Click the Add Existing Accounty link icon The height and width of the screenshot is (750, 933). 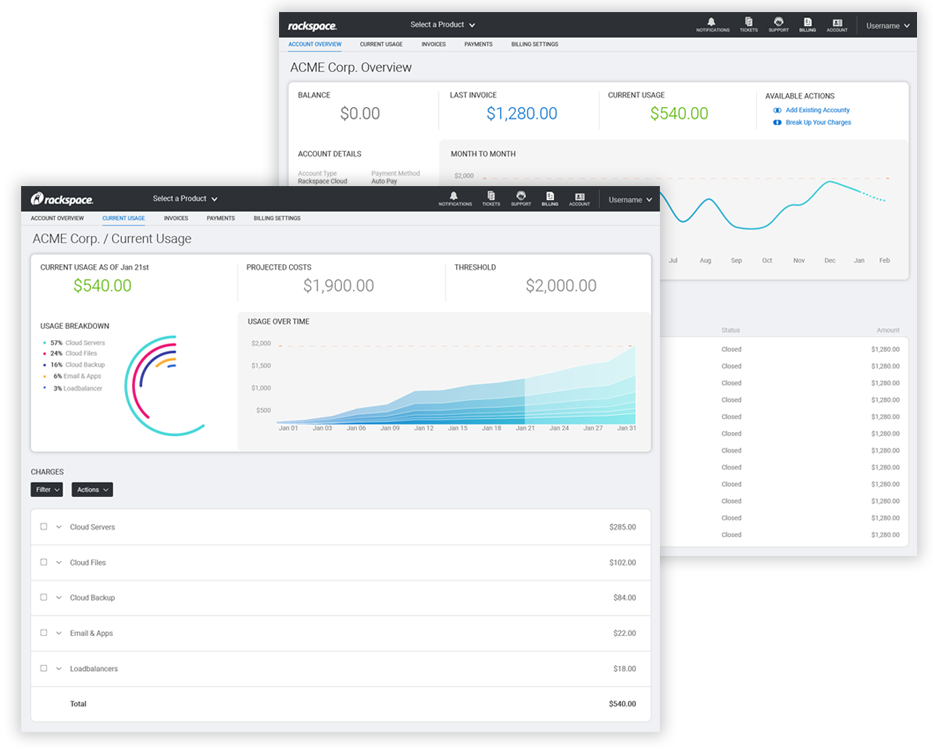[777, 110]
